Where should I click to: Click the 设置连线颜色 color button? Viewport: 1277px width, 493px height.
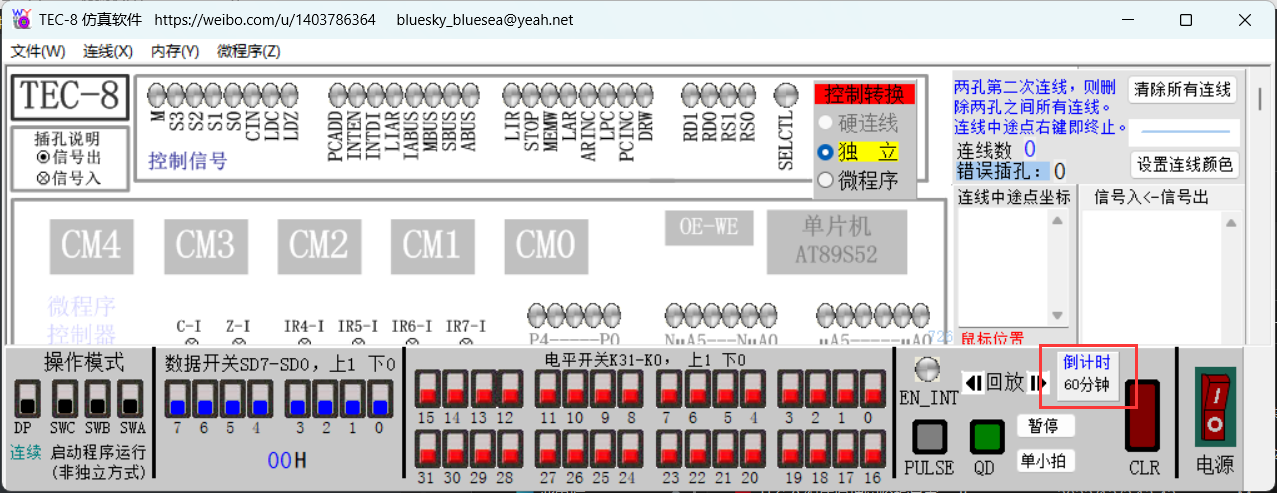(x=1184, y=165)
